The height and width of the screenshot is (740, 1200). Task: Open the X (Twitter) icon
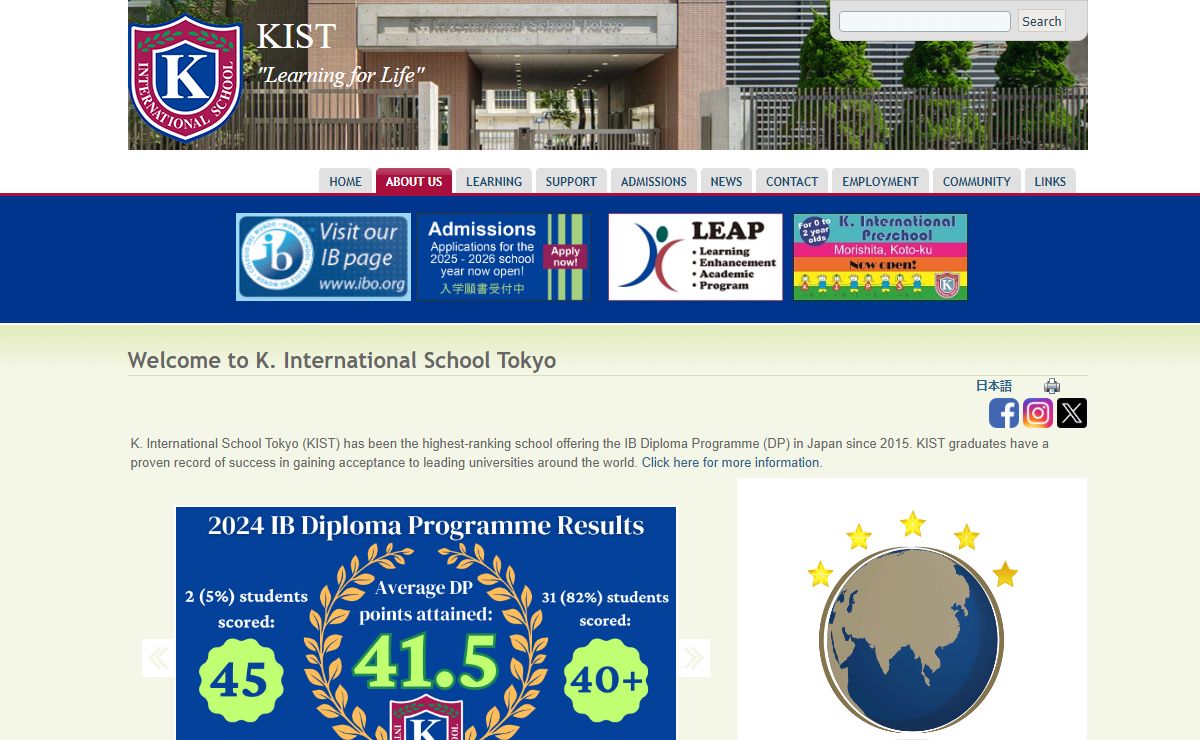pos(1072,413)
